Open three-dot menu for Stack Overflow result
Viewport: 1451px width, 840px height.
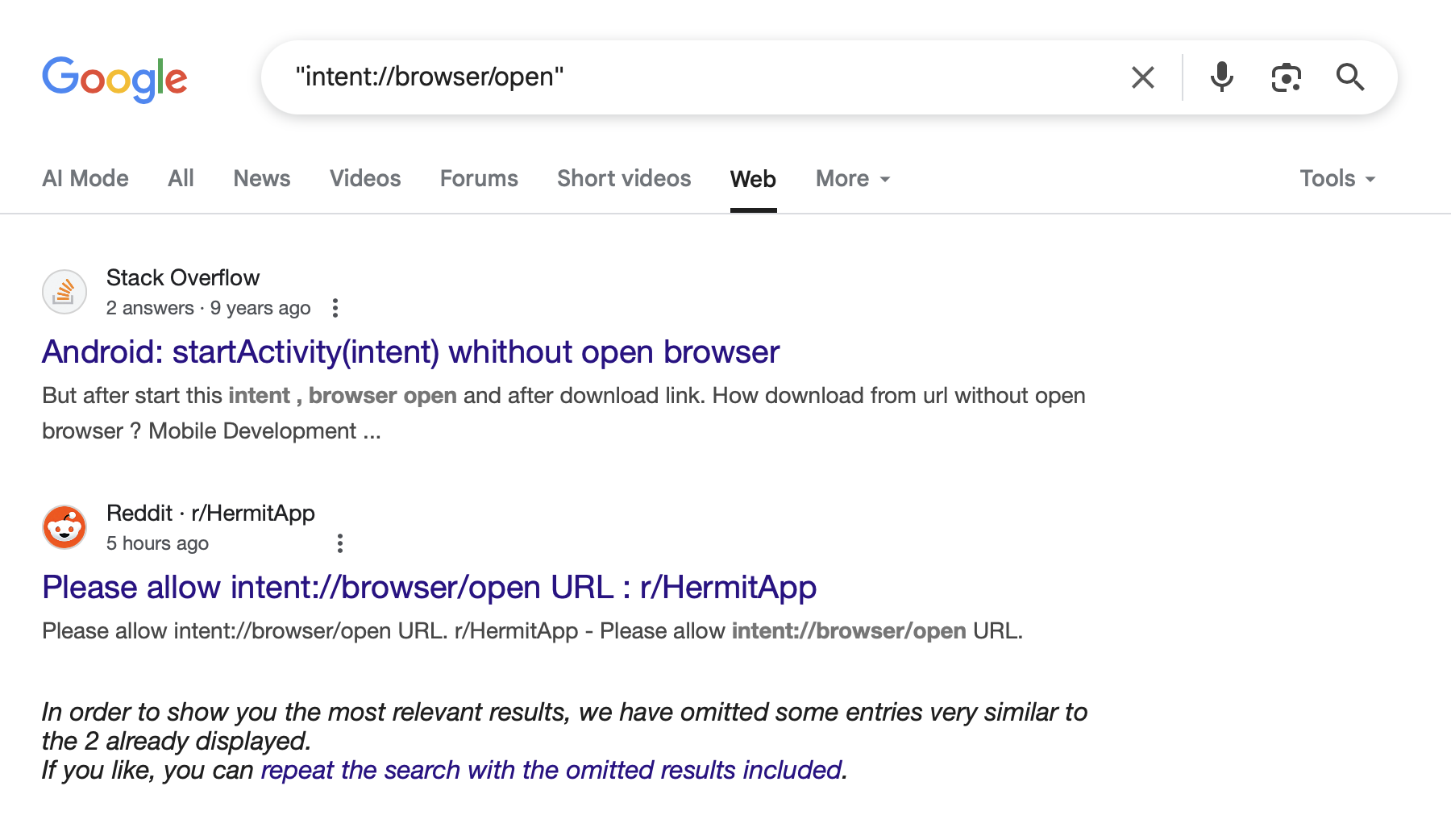(x=335, y=308)
